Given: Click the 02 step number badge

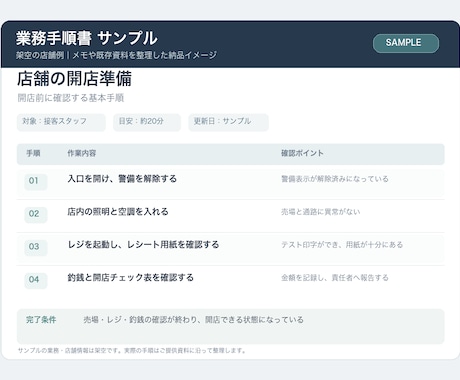Looking at the screenshot, I should [35, 214].
